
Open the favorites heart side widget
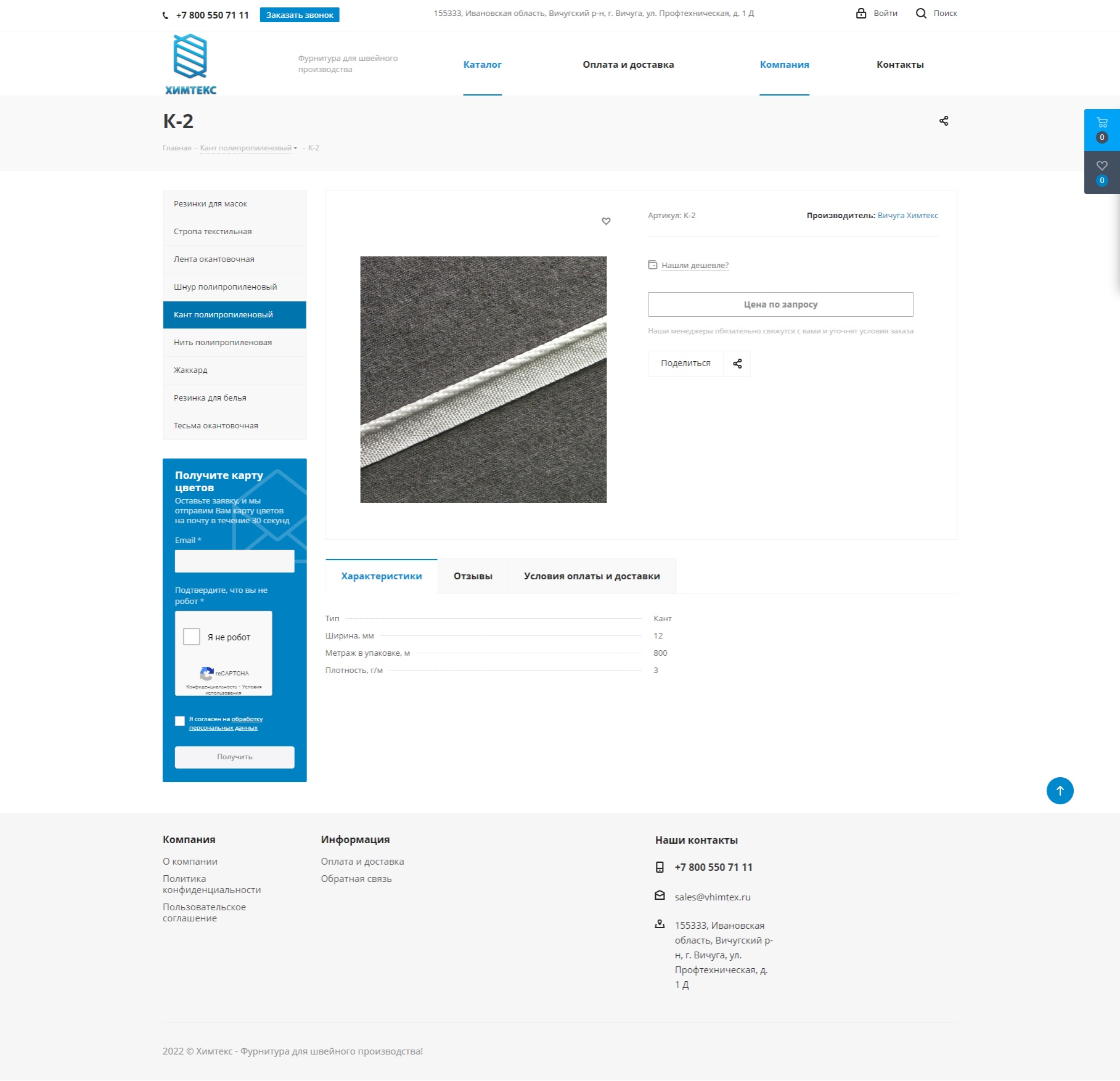pyautogui.click(x=1102, y=172)
